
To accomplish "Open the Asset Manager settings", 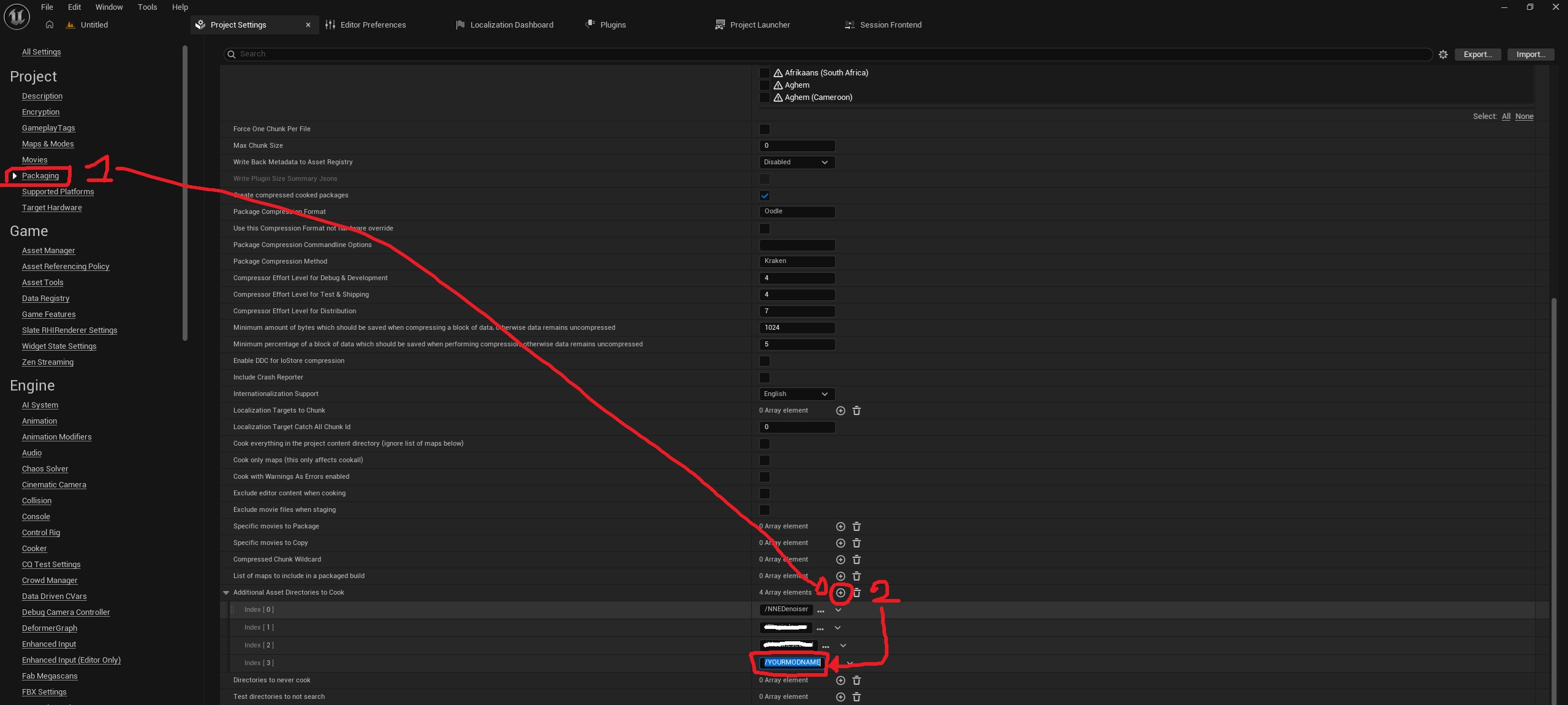I will click(x=48, y=251).
